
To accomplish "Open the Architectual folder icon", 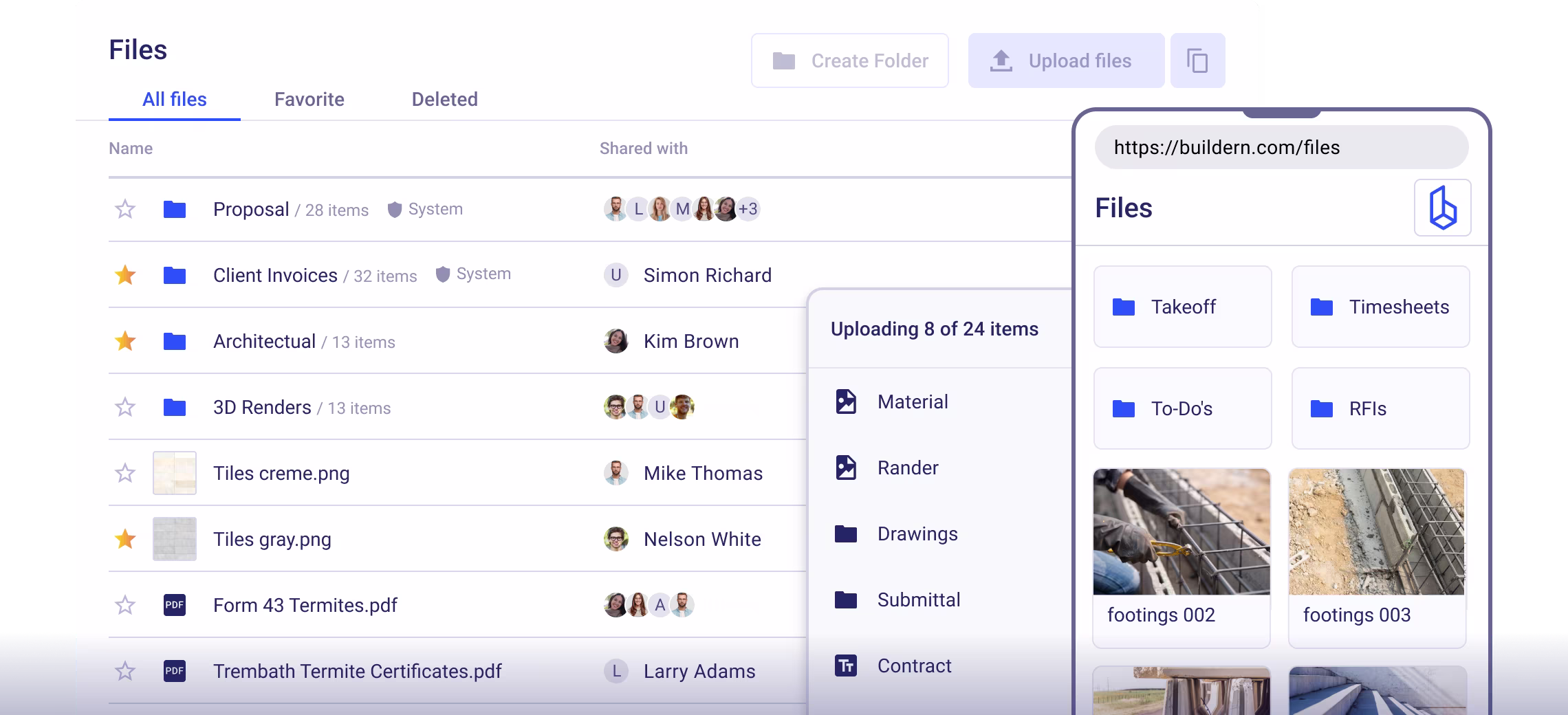I will [175, 341].
